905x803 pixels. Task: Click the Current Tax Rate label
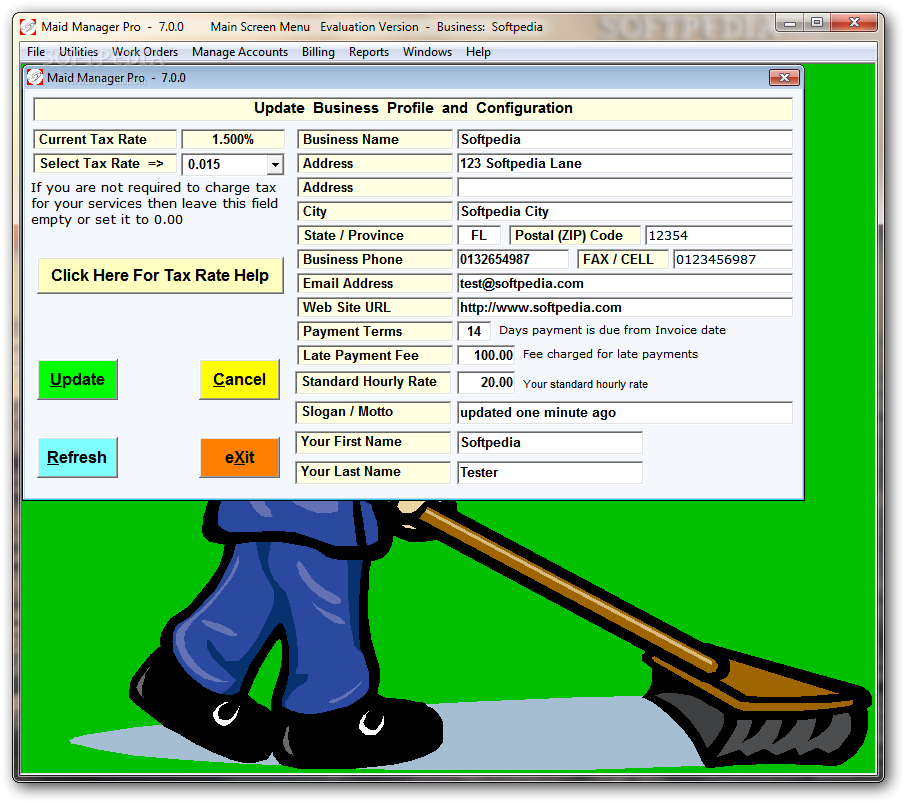105,140
